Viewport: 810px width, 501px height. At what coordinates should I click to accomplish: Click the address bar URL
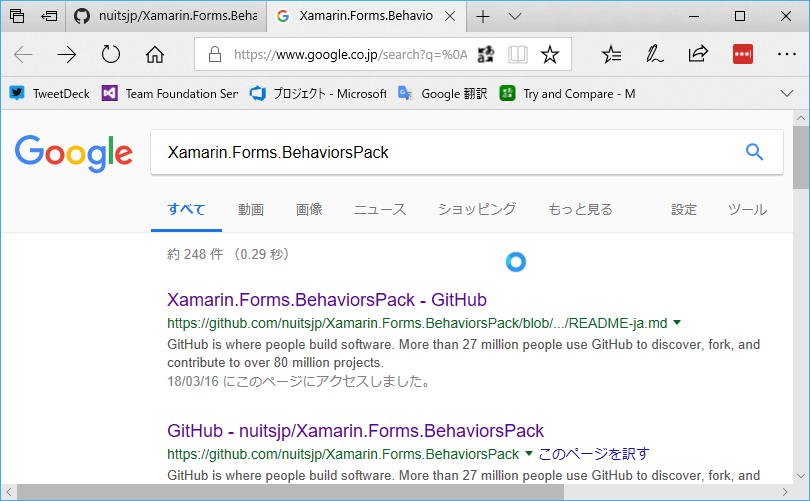pyautogui.click(x=350, y=54)
